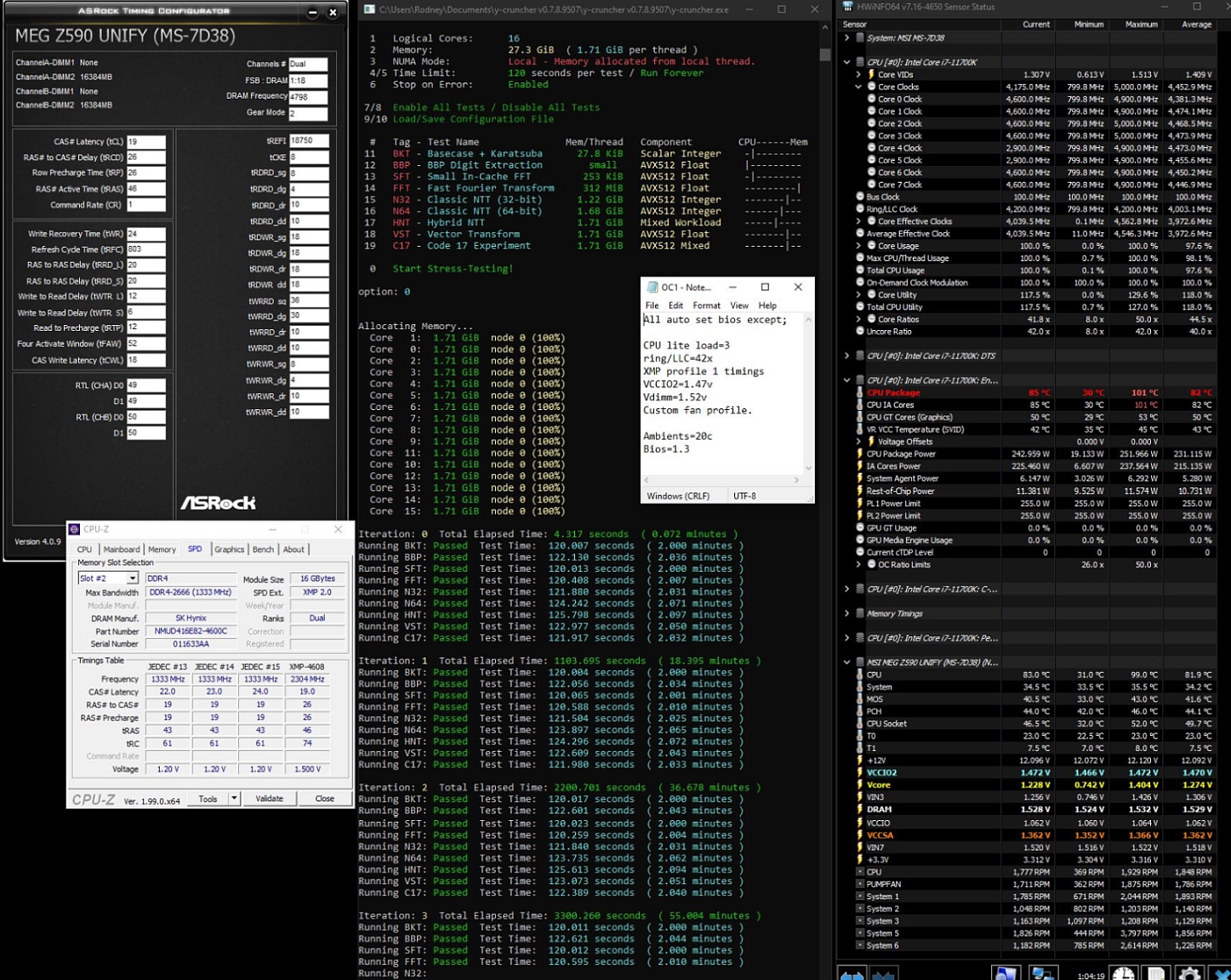The height and width of the screenshot is (980, 1231).
Task: Click the Tools button in CPU-Z
Action: 208,799
